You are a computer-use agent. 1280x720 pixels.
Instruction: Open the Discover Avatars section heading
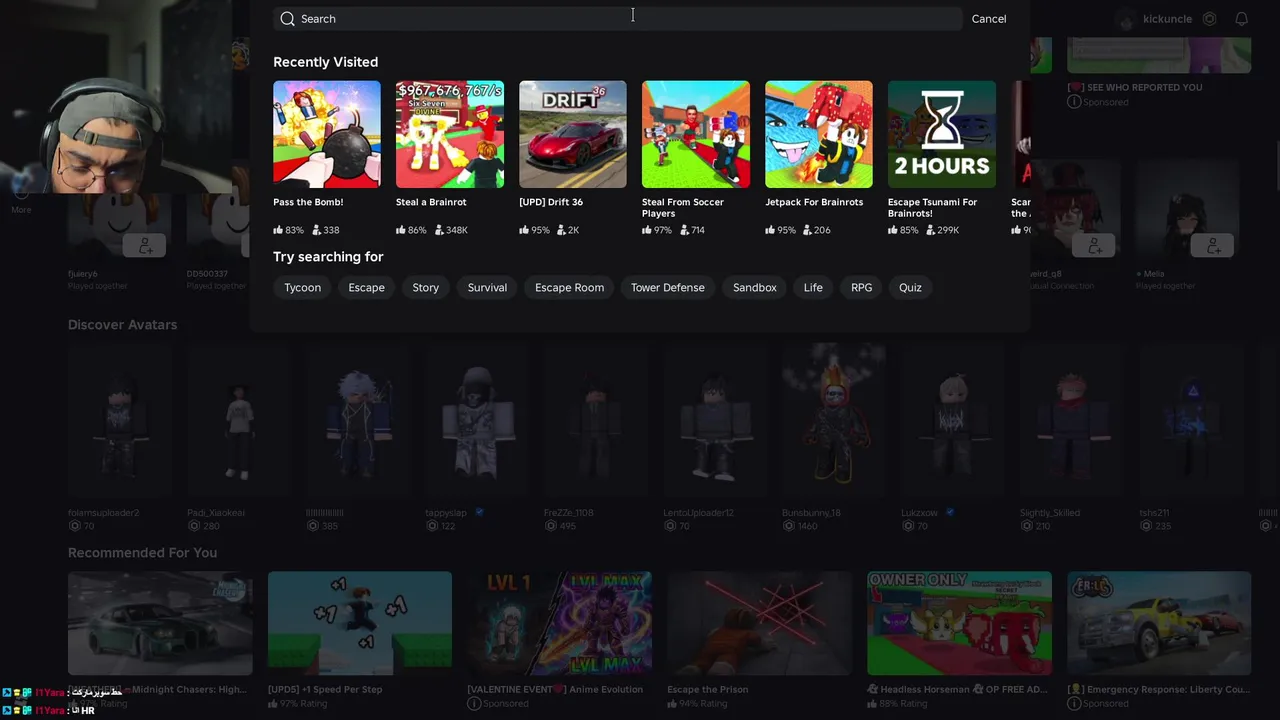tap(122, 325)
